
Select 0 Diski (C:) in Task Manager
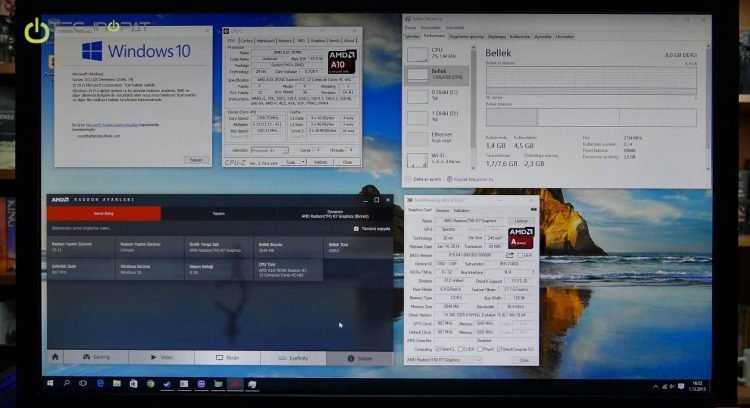point(438,96)
